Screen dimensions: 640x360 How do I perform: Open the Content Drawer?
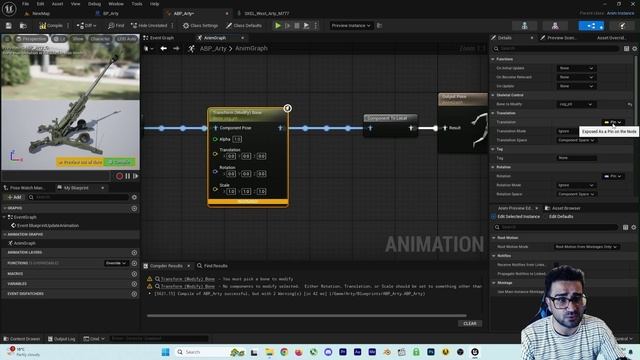(x=22, y=339)
